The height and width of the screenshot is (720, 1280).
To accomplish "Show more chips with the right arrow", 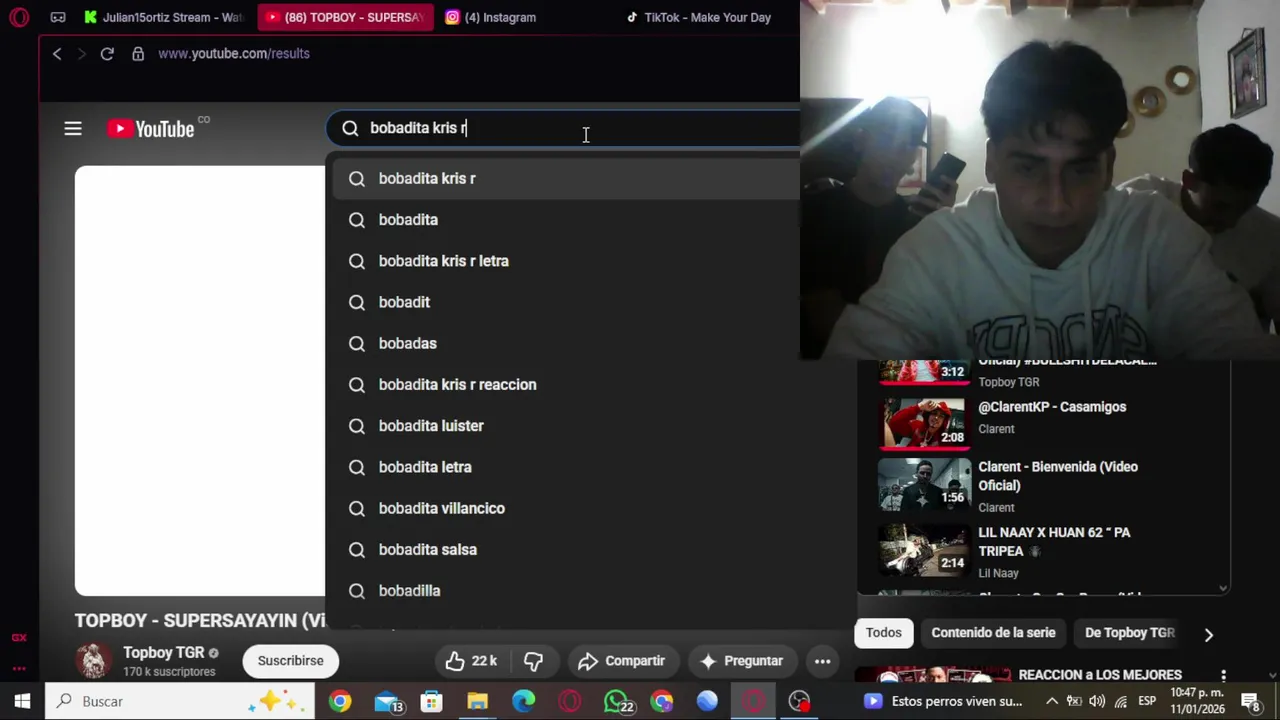I will [1208, 634].
